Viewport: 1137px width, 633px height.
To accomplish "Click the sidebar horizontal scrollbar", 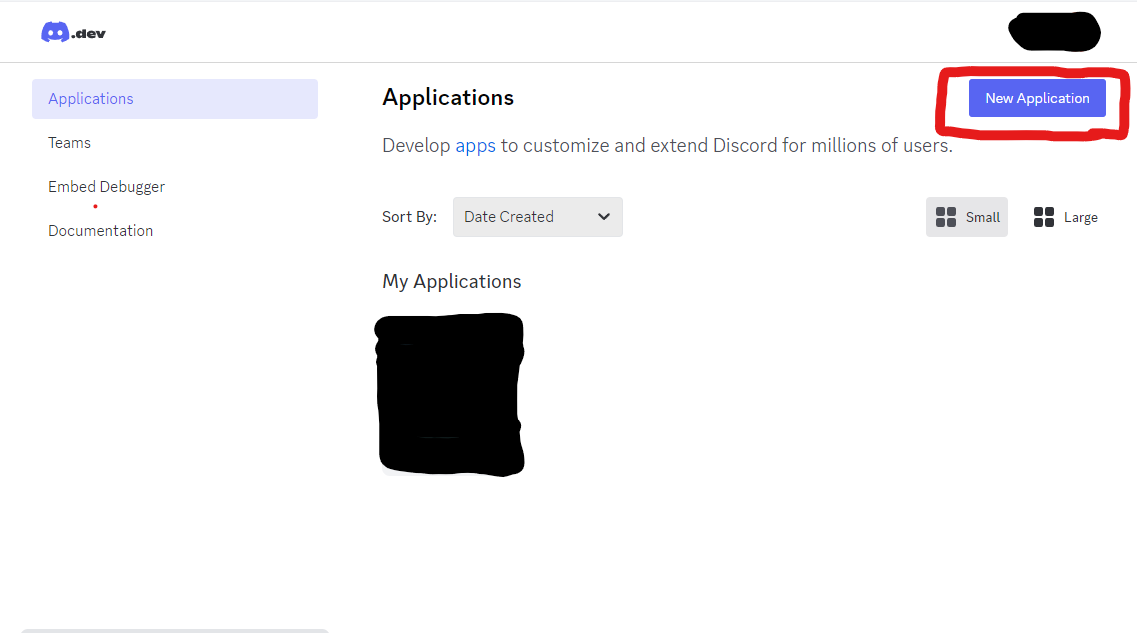I will 175,631.
